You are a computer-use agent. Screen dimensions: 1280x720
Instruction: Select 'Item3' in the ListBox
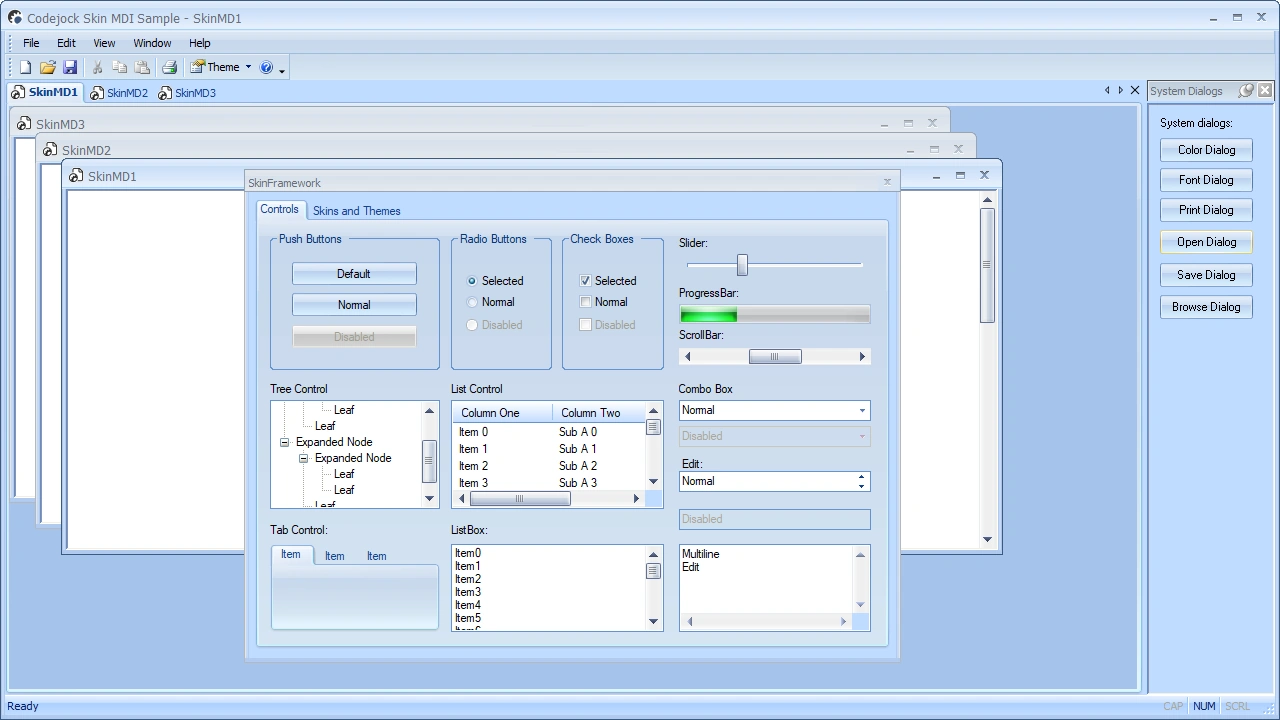(x=468, y=592)
